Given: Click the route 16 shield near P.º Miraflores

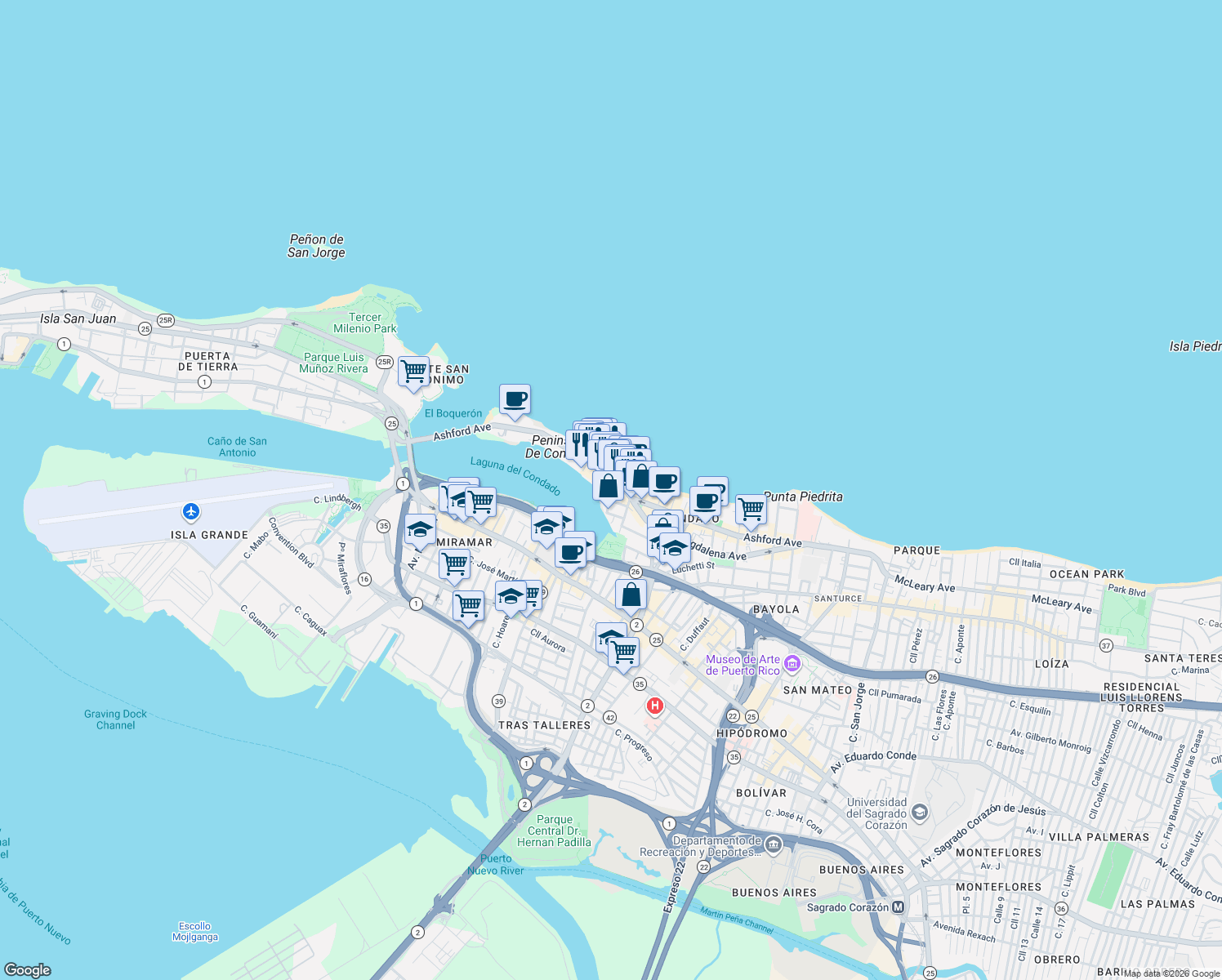Looking at the screenshot, I should pyautogui.click(x=364, y=579).
